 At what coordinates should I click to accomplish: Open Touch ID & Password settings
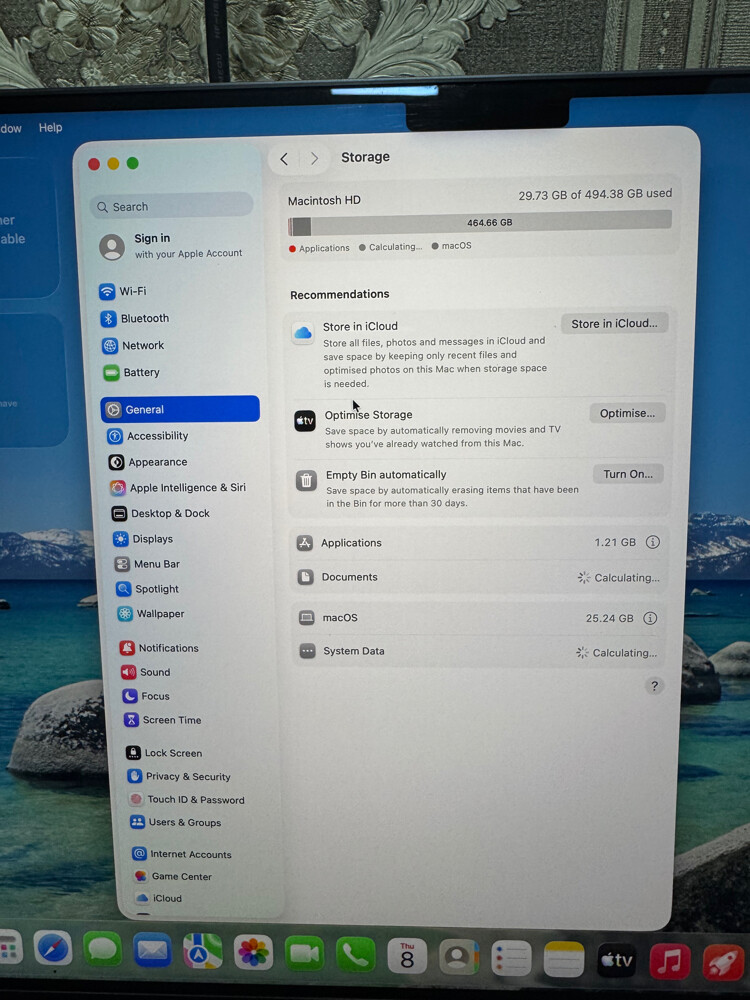[x=187, y=799]
